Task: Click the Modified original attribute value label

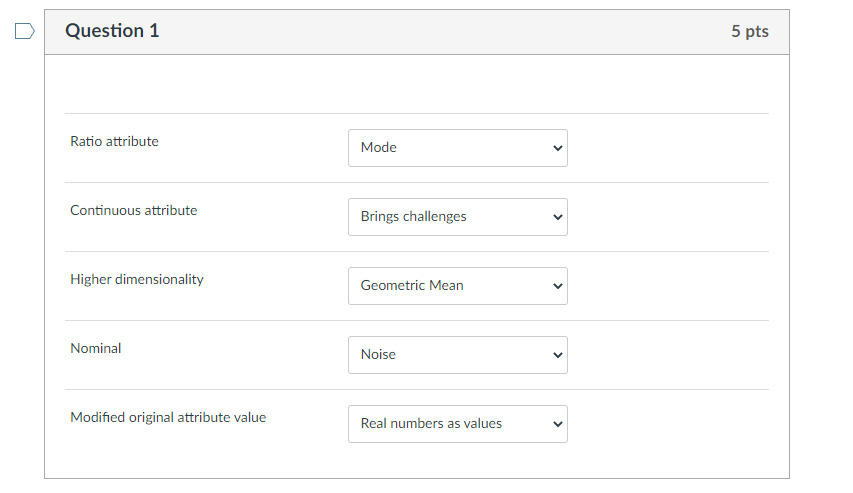Action: click(x=168, y=418)
